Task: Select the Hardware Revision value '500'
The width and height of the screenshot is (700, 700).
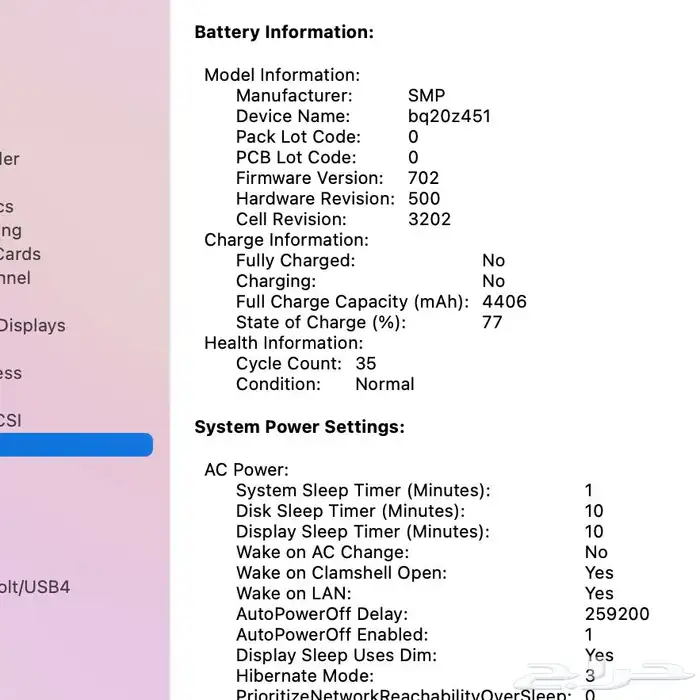Action: pyautogui.click(x=424, y=199)
